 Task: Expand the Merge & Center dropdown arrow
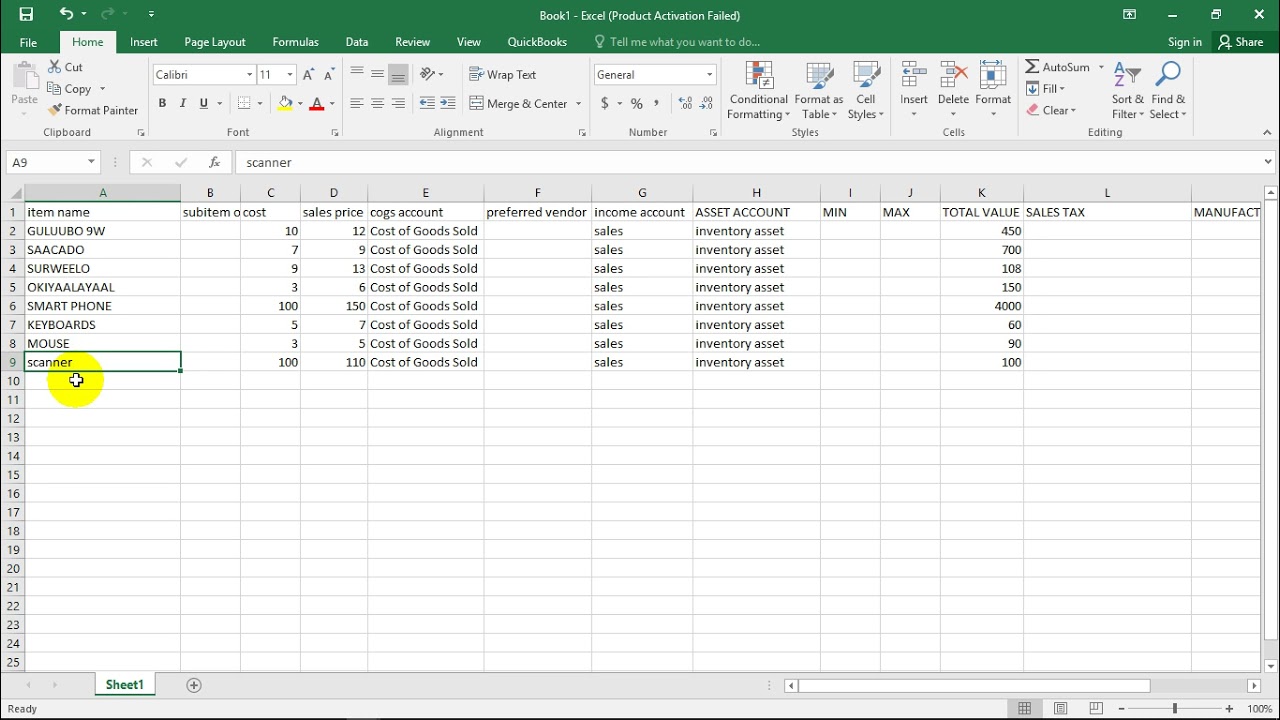[x=578, y=104]
